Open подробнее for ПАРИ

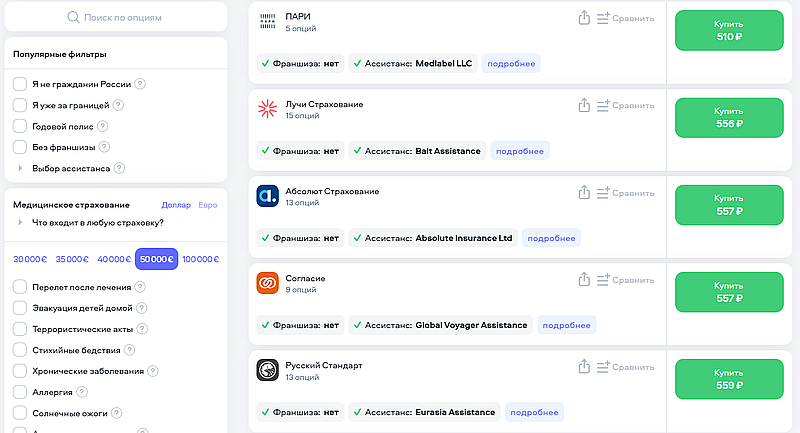pyautogui.click(x=511, y=64)
